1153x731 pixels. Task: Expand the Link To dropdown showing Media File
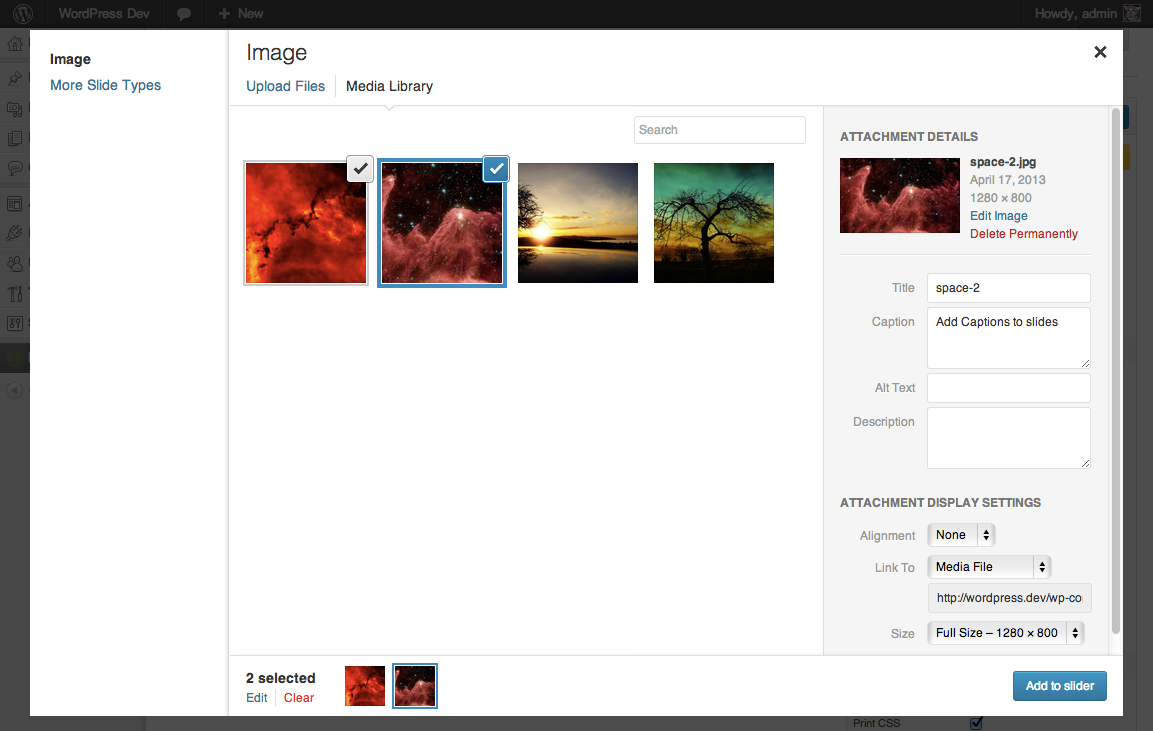coord(989,567)
